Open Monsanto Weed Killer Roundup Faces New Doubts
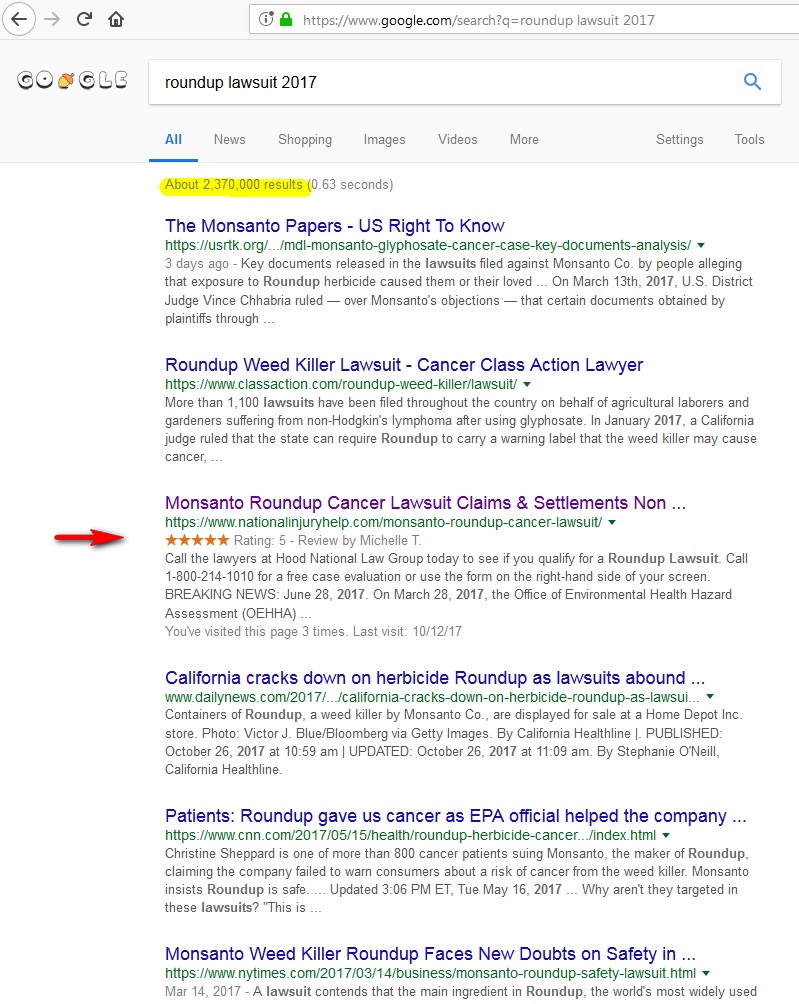This screenshot has height=1004, width=799. click(x=430, y=953)
